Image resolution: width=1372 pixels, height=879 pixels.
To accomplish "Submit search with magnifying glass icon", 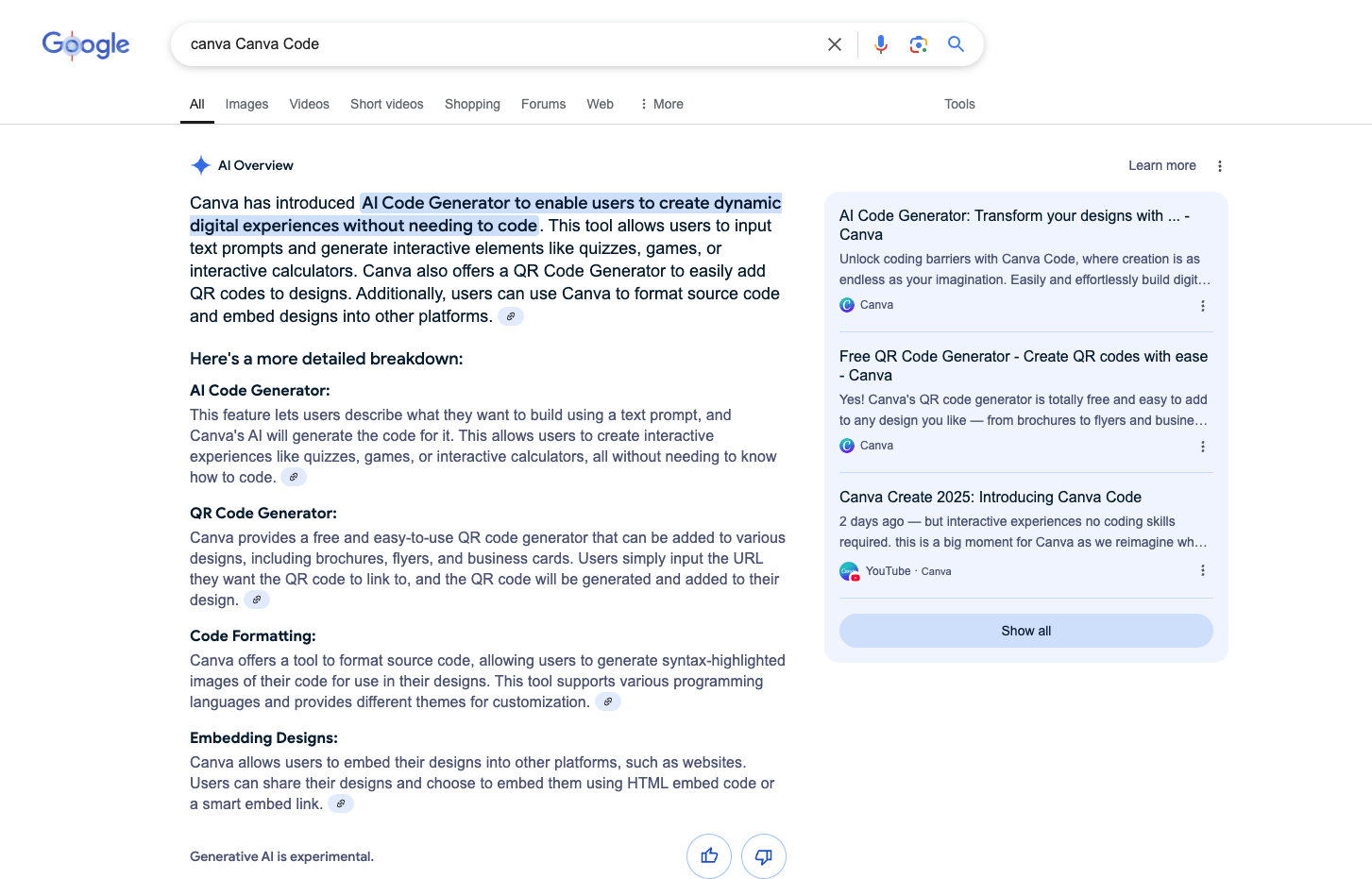I will pyautogui.click(x=957, y=44).
